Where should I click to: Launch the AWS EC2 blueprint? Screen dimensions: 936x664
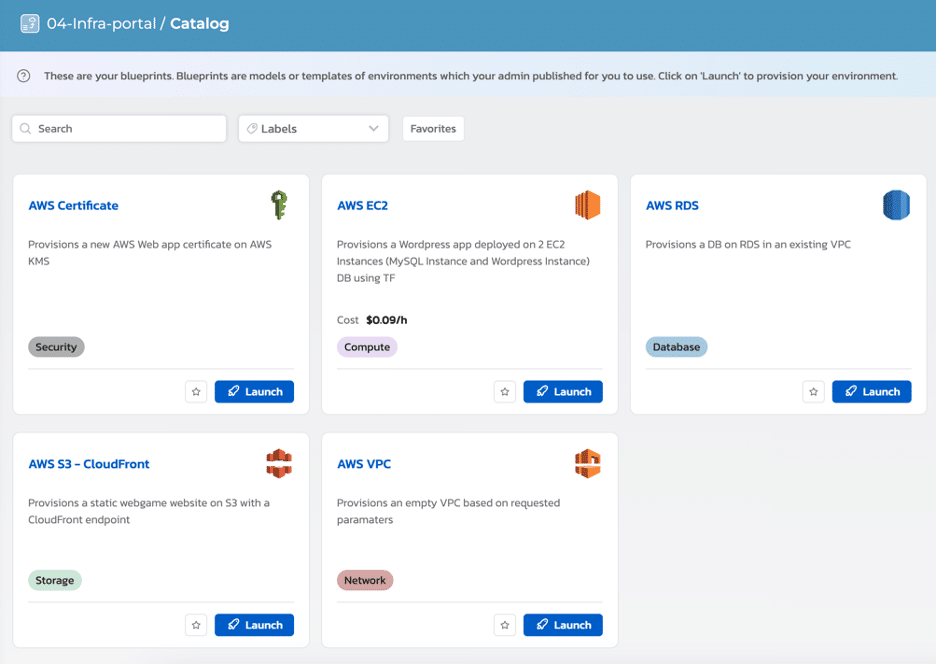563,392
